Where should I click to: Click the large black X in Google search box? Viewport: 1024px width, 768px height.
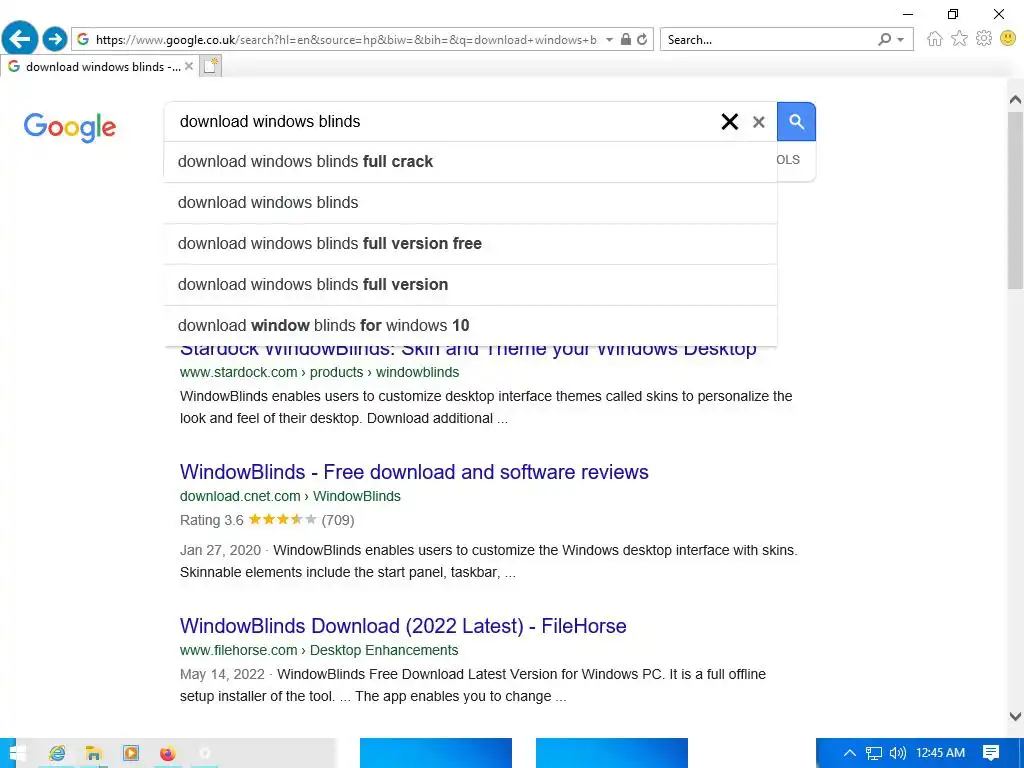click(x=729, y=121)
